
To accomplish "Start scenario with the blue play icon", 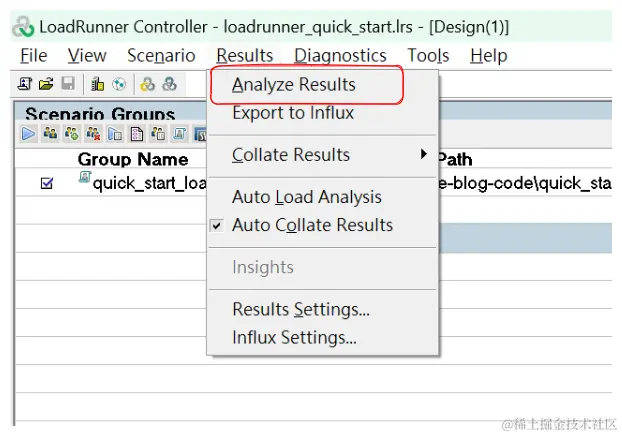I will [x=28, y=134].
